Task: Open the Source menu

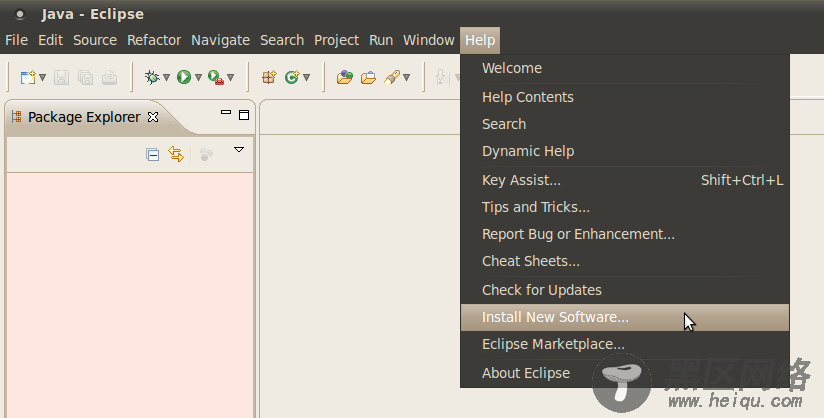Action: coord(95,40)
